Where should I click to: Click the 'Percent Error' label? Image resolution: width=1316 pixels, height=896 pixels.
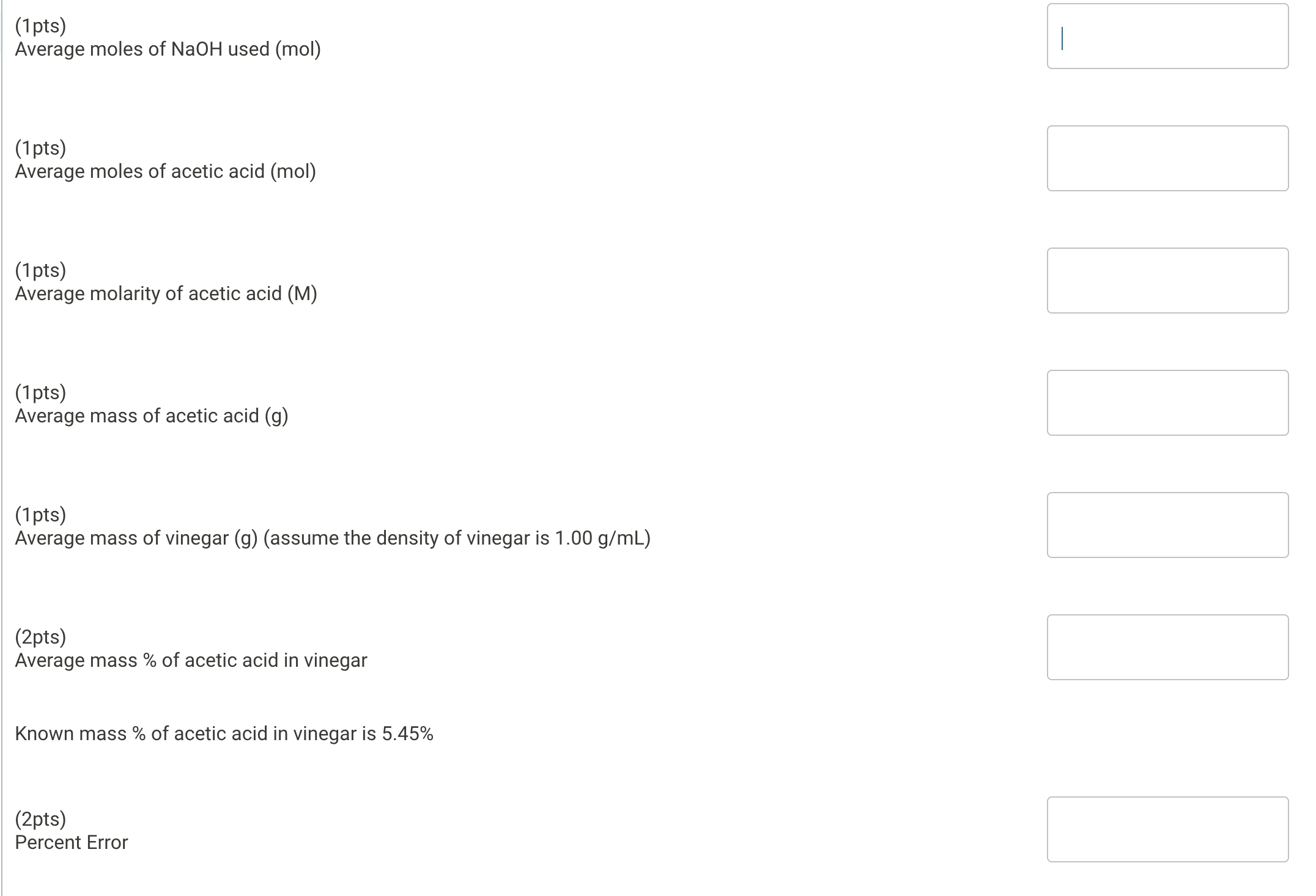coord(71,842)
